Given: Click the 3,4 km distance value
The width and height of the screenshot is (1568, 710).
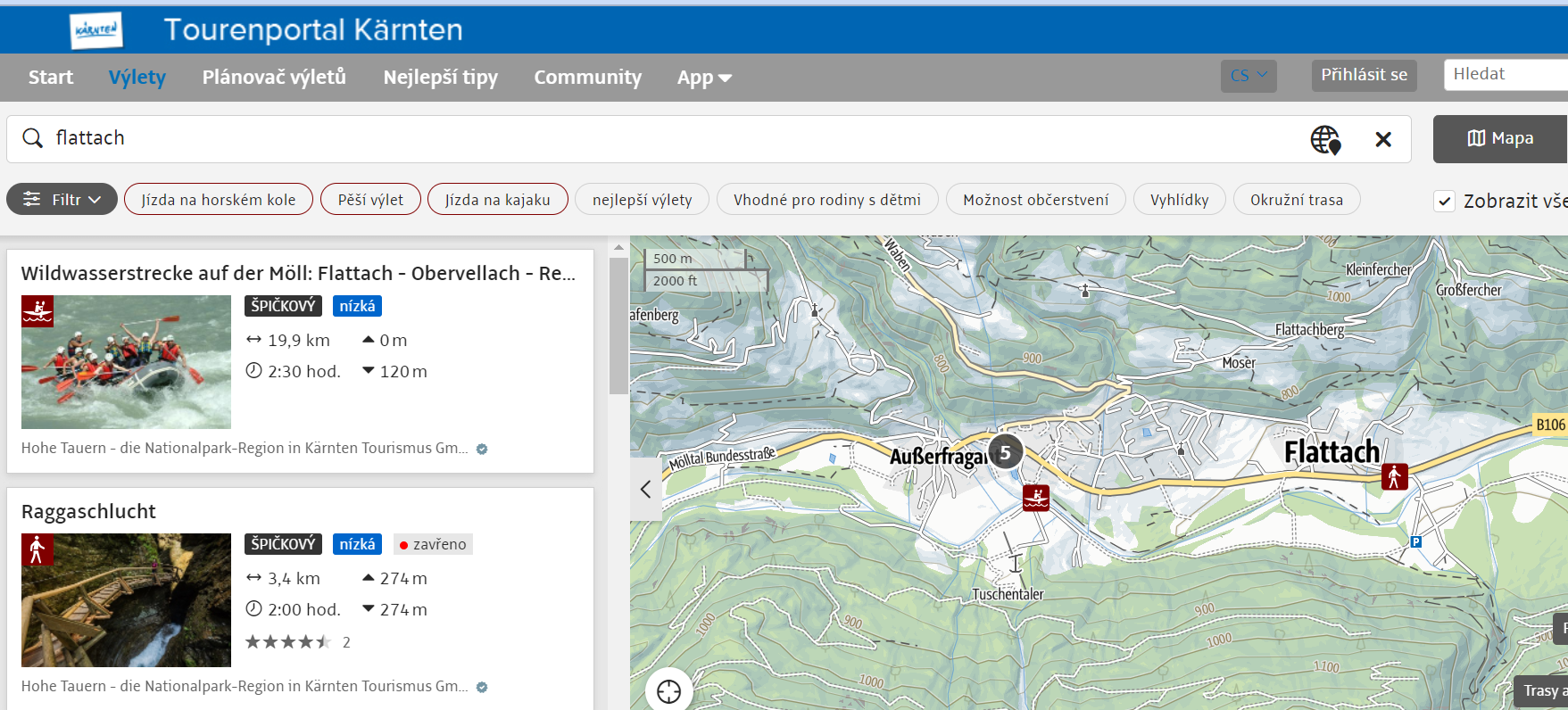Looking at the screenshot, I should (x=294, y=578).
